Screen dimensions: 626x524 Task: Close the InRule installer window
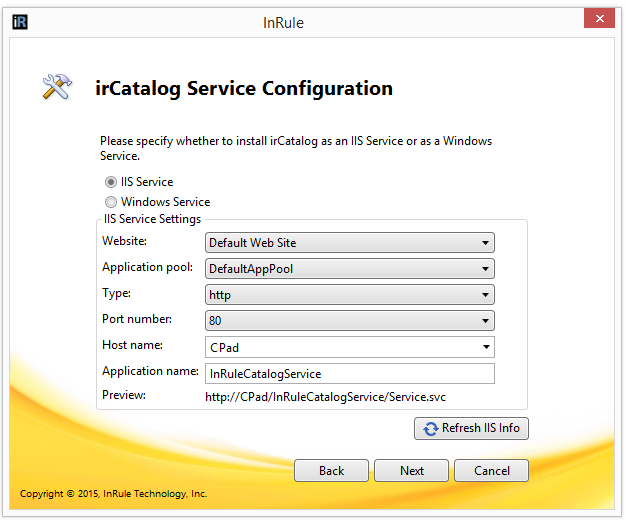[x=599, y=18]
